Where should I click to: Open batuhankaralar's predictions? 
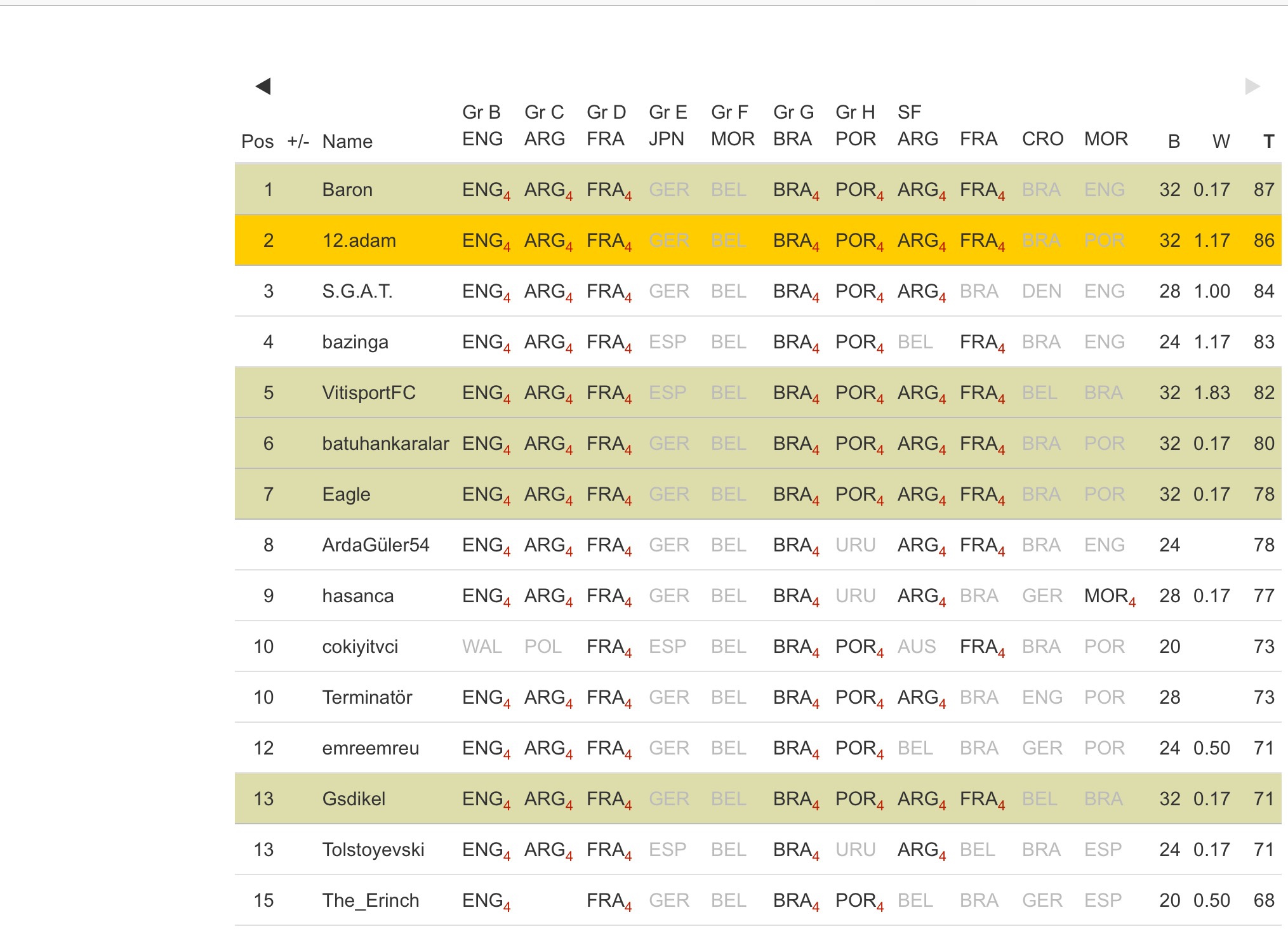385,444
